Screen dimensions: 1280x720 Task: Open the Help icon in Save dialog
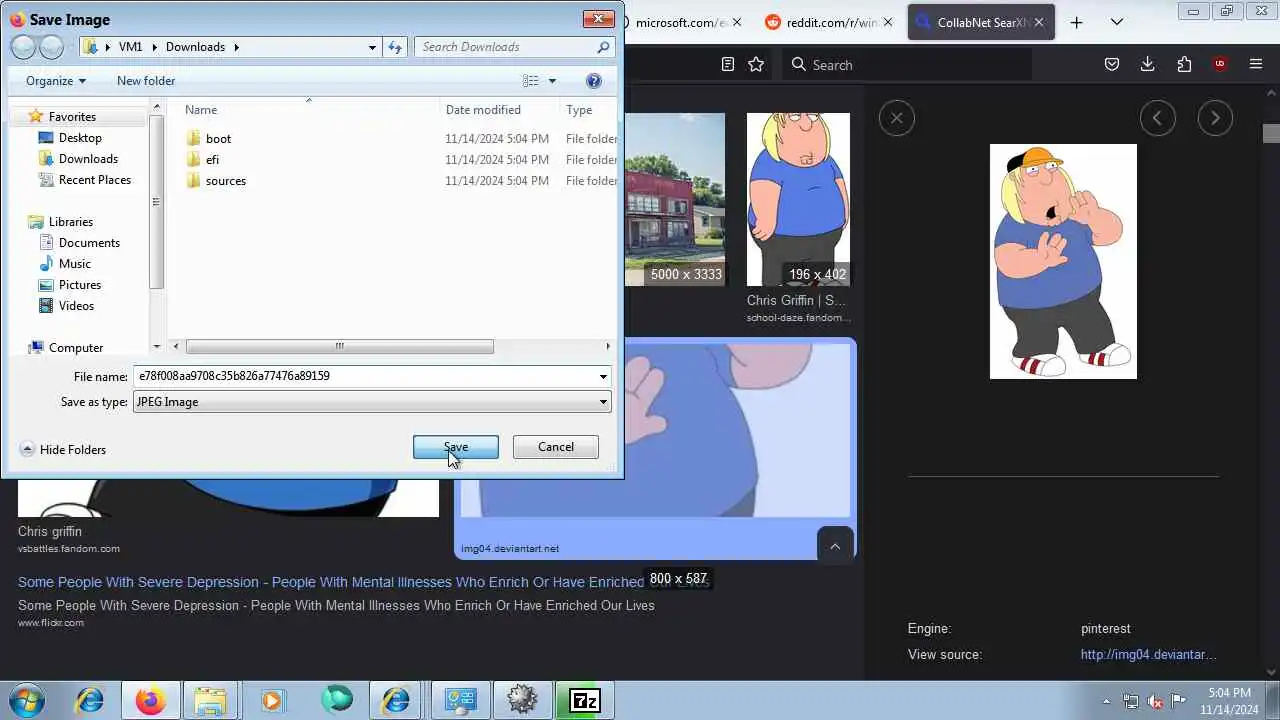pos(593,81)
